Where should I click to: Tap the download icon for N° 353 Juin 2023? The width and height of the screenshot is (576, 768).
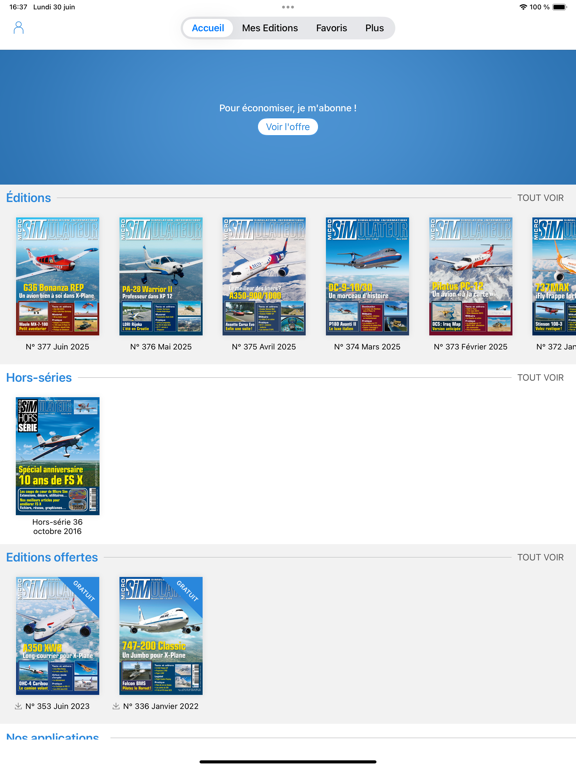click(18, 706)
